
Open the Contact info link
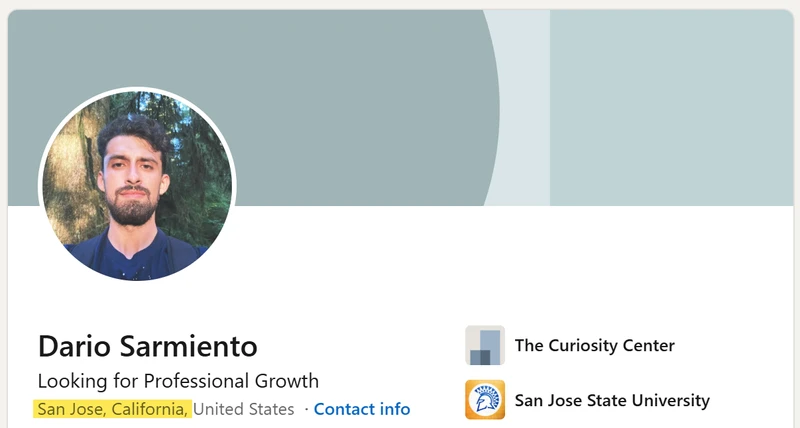pos(362,409)
